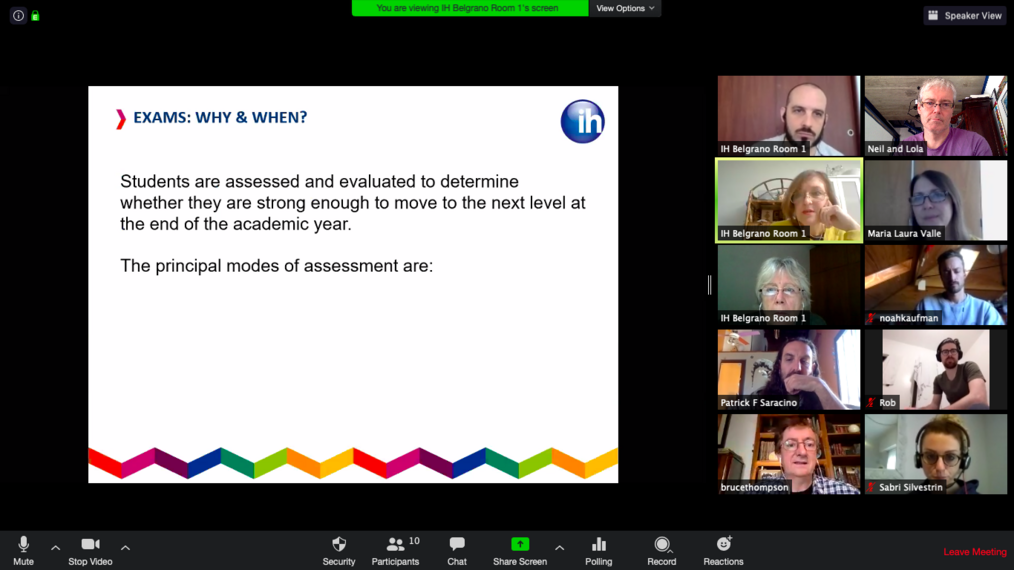Screen dimensions: 1014x570
Task: Click the green Share Screen button
Action: [x=520, y=551]
